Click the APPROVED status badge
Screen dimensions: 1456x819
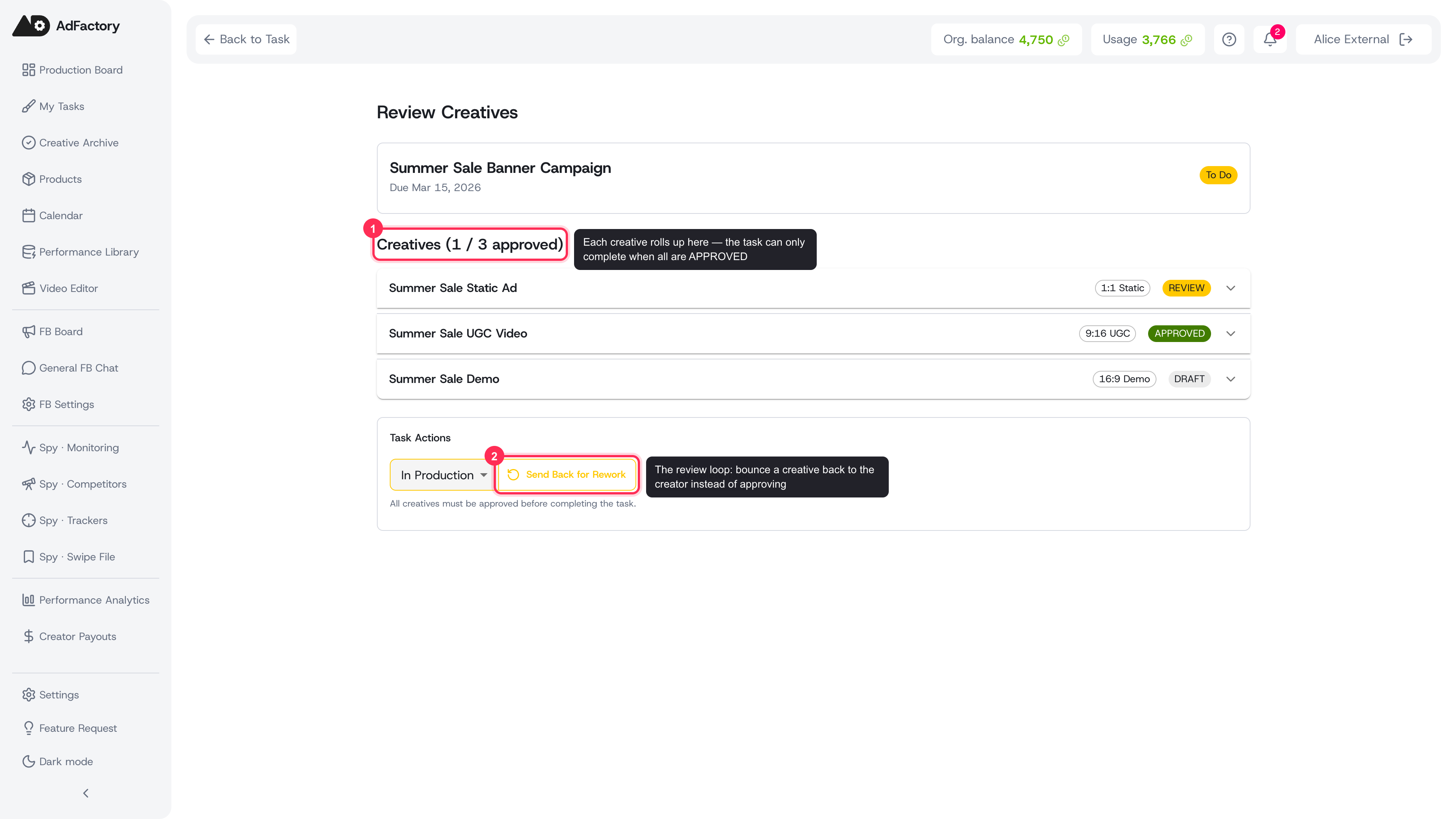(1179, 334)
